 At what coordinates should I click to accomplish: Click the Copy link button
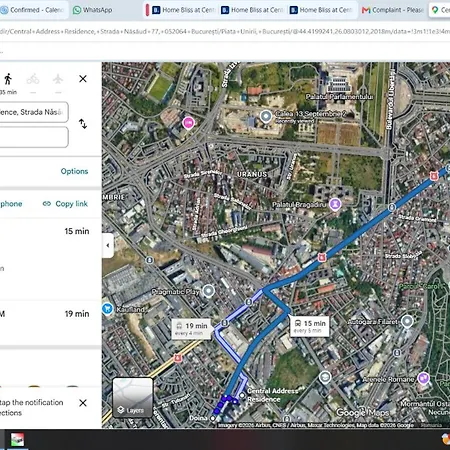click(x=65, y=204)
